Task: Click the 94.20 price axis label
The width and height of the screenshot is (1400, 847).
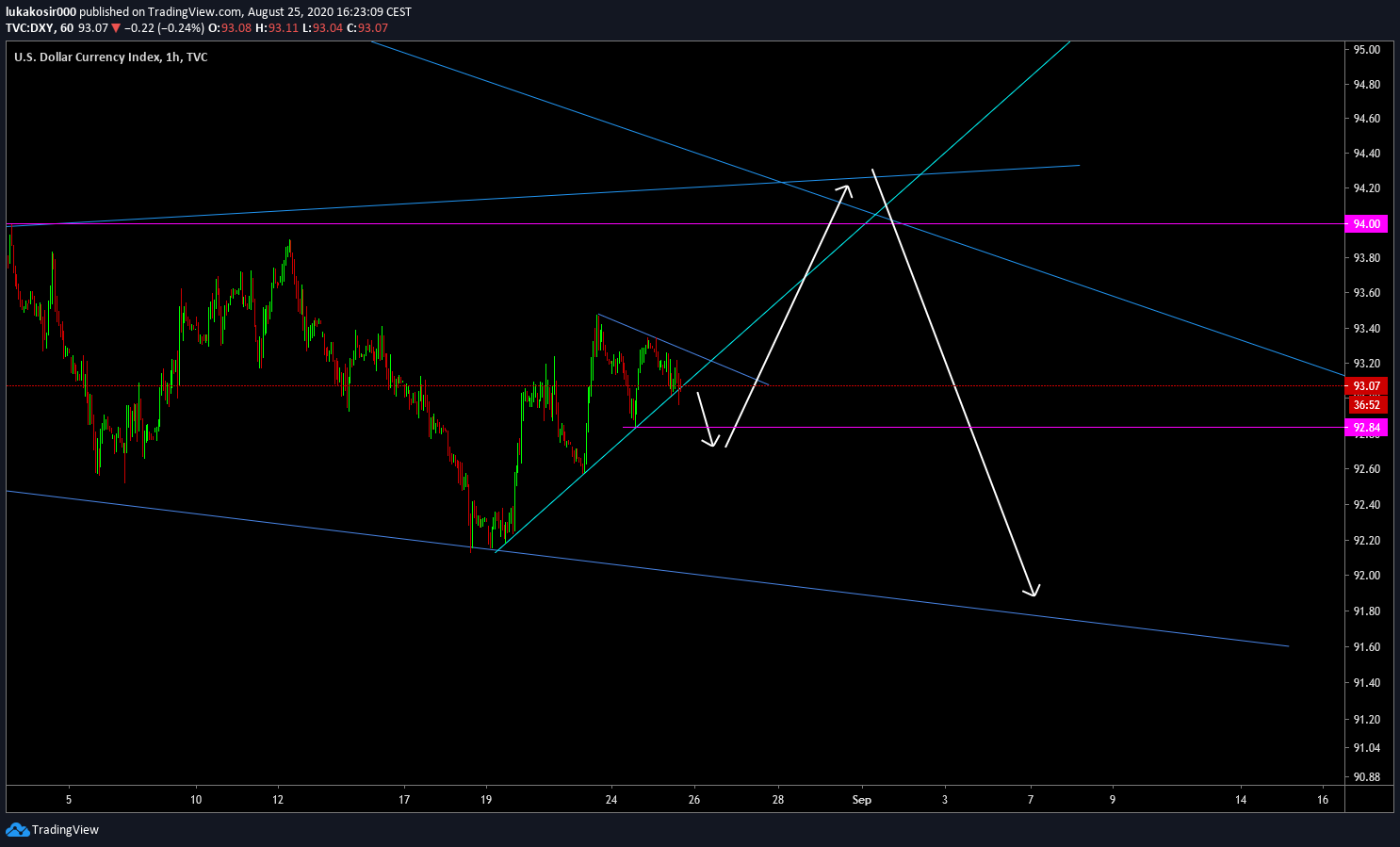Action: click(x=1367, y=188)
